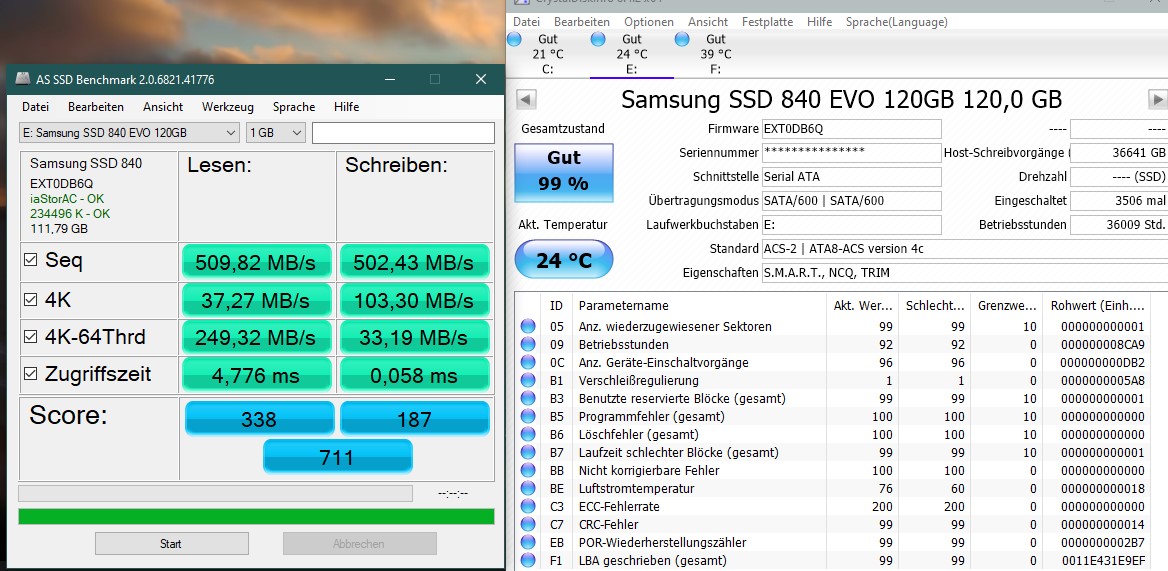Click the read score 338 box
The height and width of the screenshot is (571, 1168).
click(x=259, y=418)
